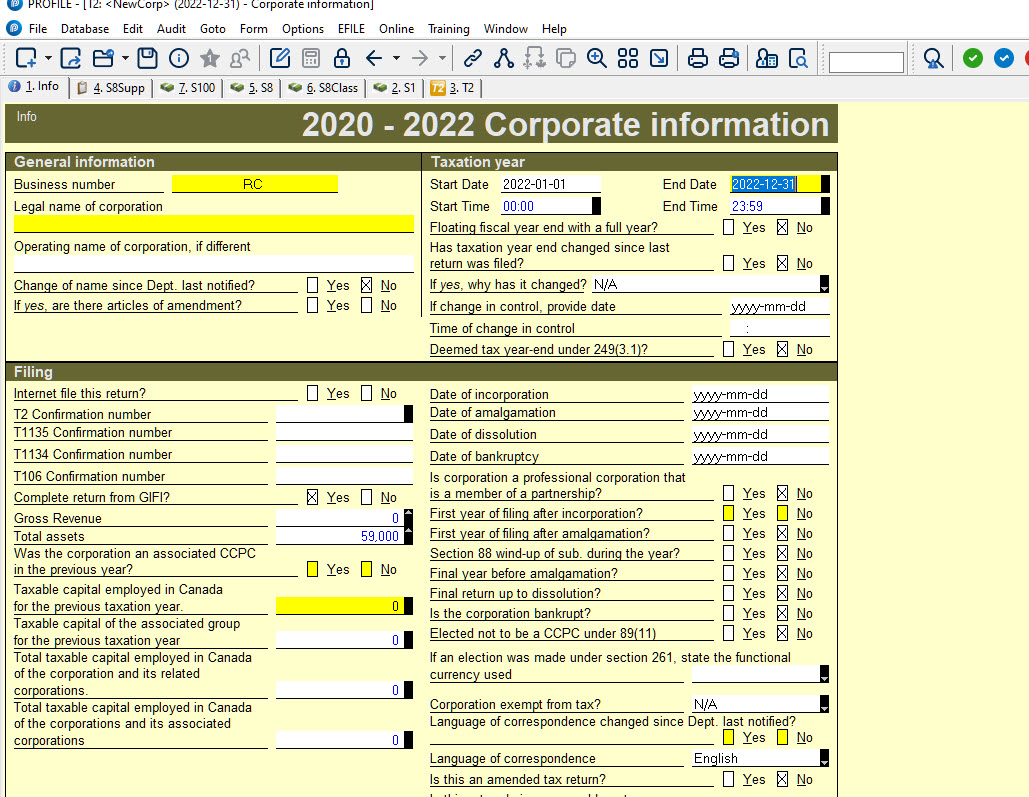Click the Back navigation arrow
Viewport: 1029px width, 797px height.
(x=374, y=58)
